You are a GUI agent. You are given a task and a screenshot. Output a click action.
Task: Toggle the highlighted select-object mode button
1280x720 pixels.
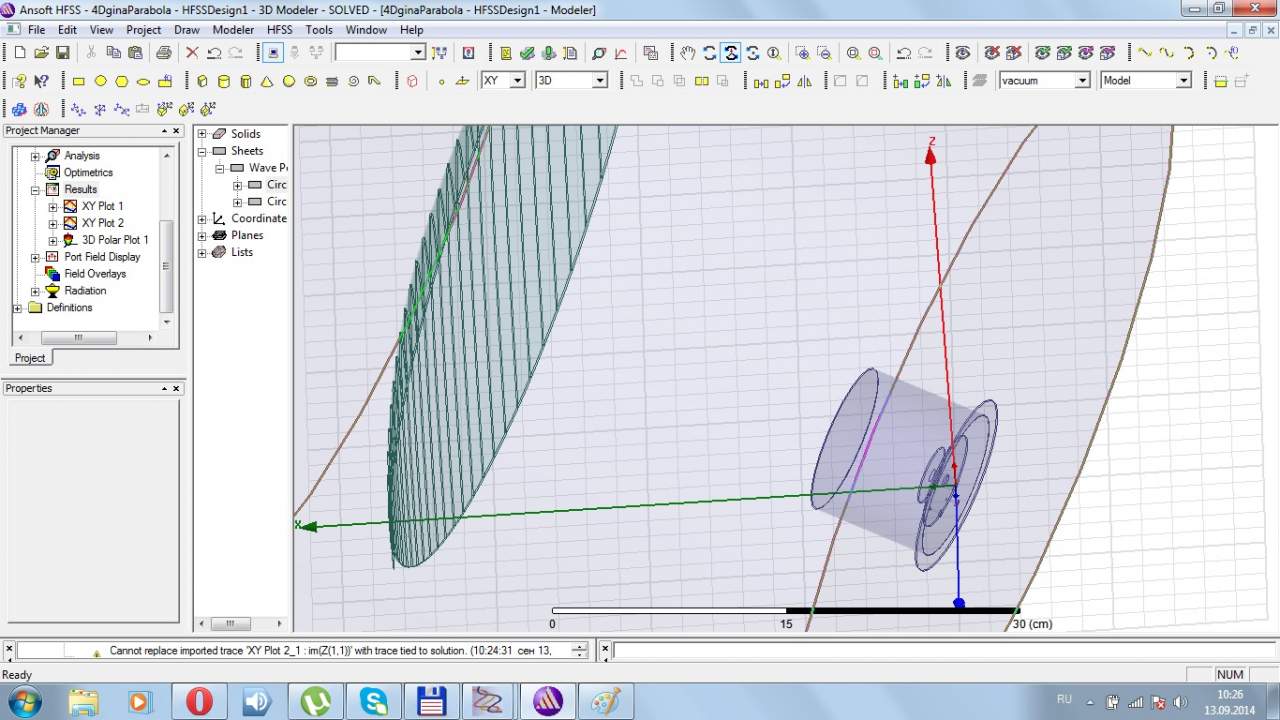click(x=273, y=53)
